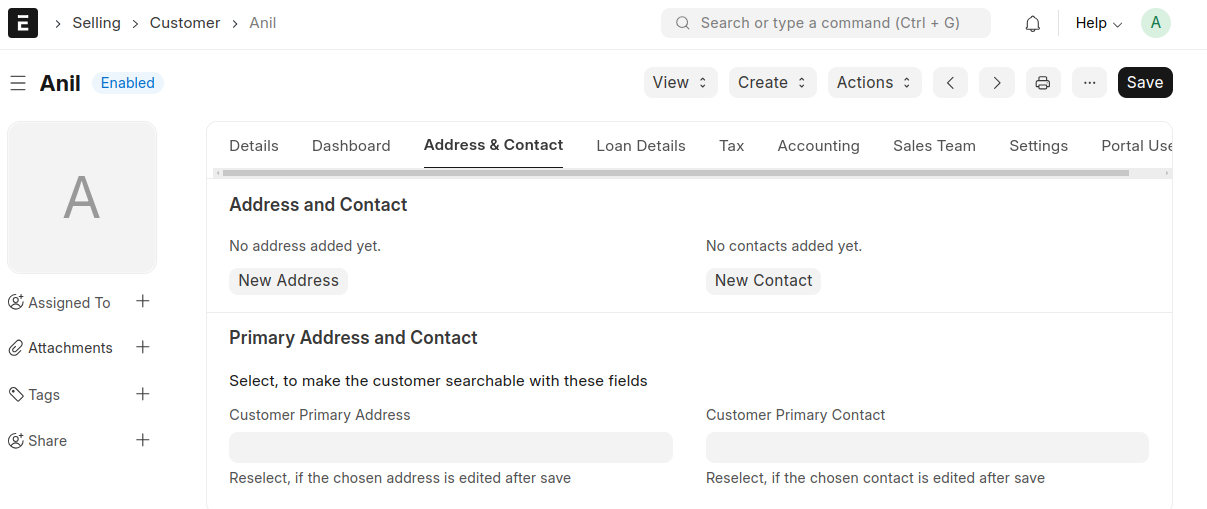1207x509 pixels.
Task: Go to previous customer record arrow
Action: tap(950, 83)
